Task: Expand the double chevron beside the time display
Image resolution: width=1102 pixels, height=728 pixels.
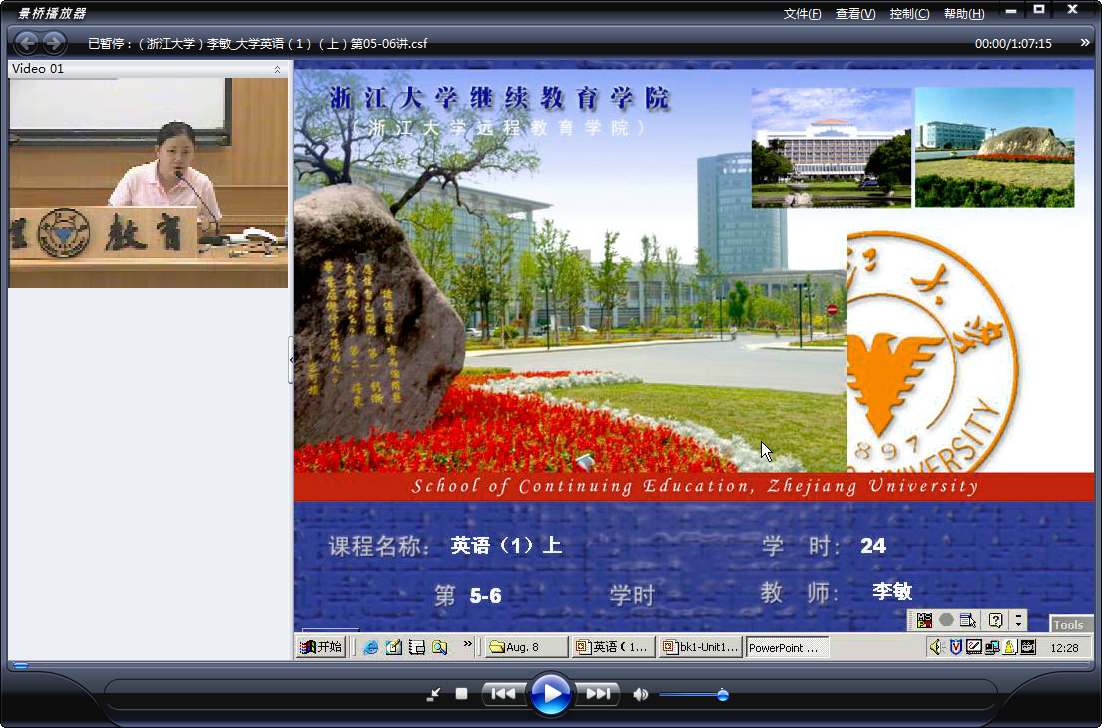Action: point(1085,43)
